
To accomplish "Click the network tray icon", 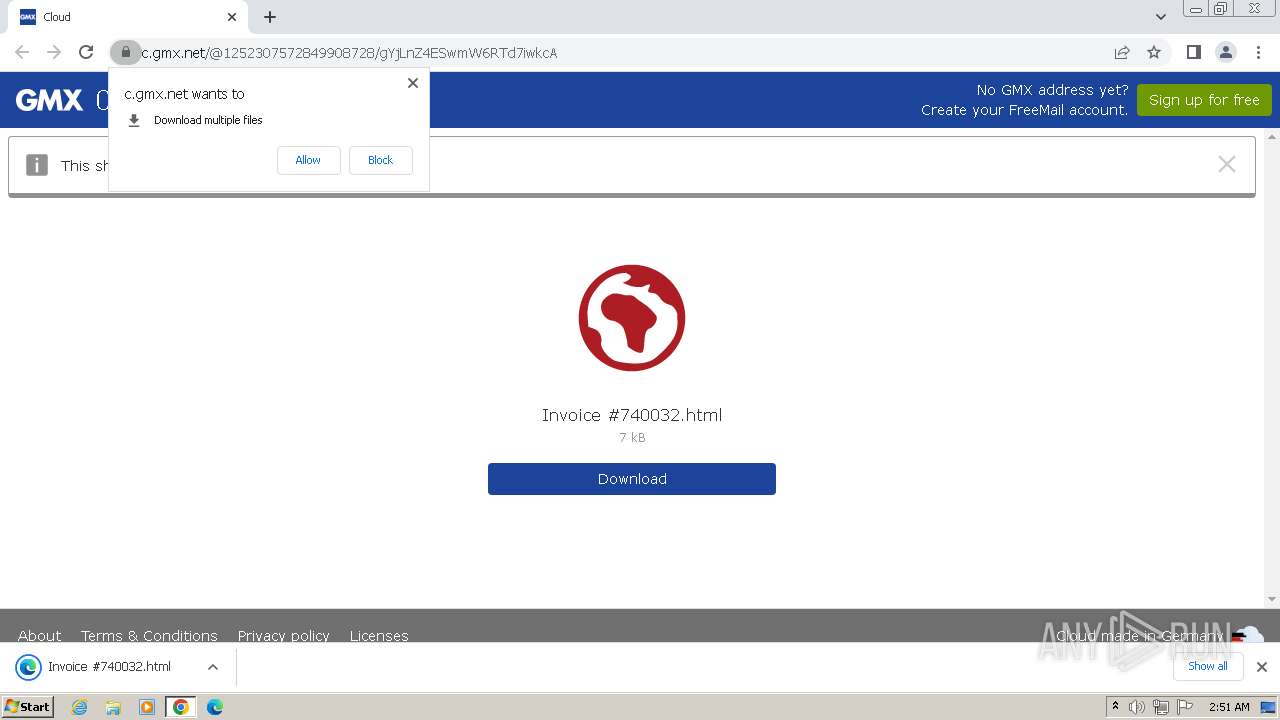I will (1161, 707).
